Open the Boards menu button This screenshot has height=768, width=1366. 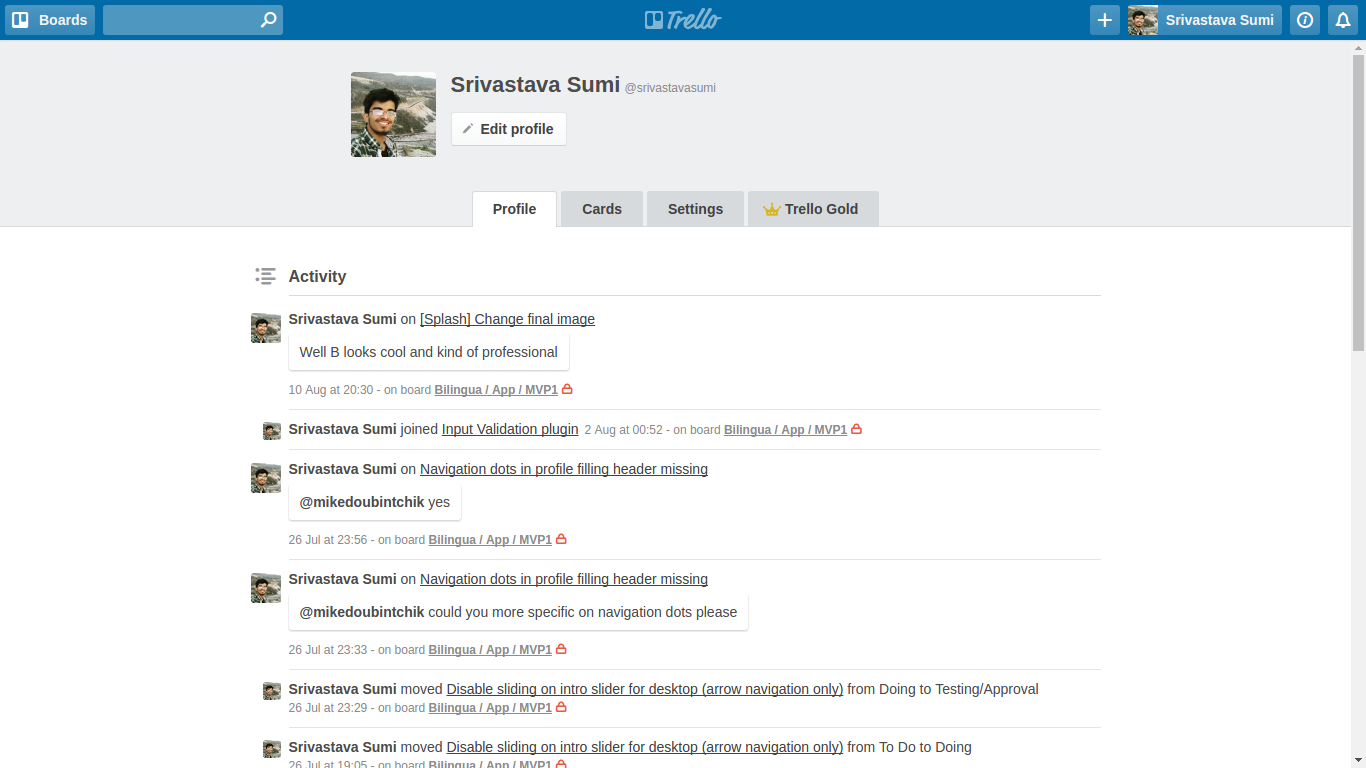50,20
